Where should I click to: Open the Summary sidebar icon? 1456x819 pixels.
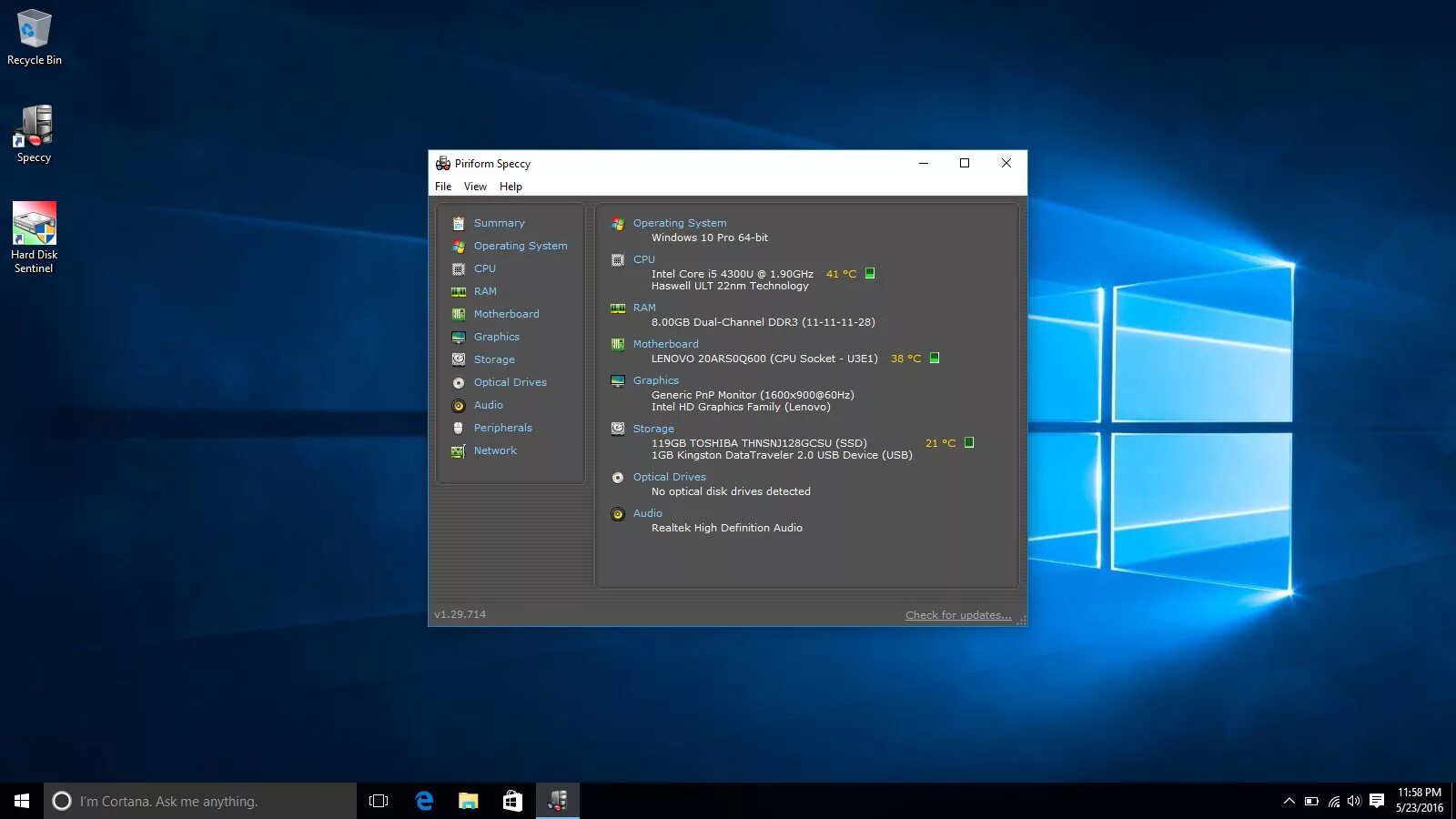pyautogui.click(x=459, y=223)
